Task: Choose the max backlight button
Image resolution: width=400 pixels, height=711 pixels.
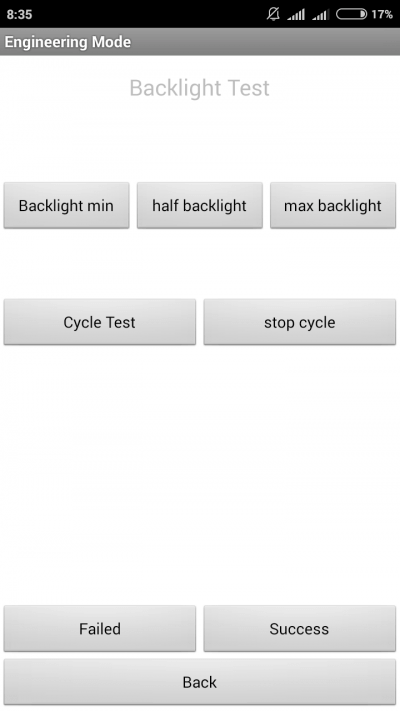Action: coord(333,205)
